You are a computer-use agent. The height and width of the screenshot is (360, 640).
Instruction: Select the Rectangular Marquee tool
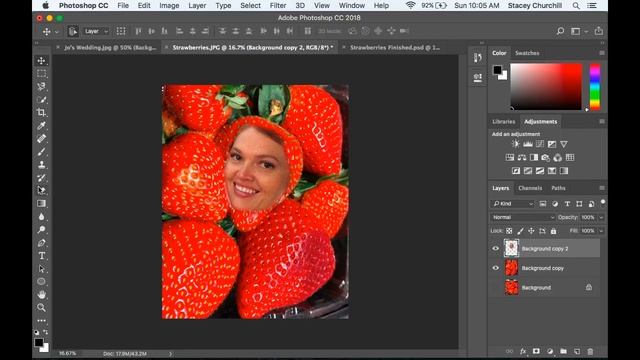click(x=41, y=73)
